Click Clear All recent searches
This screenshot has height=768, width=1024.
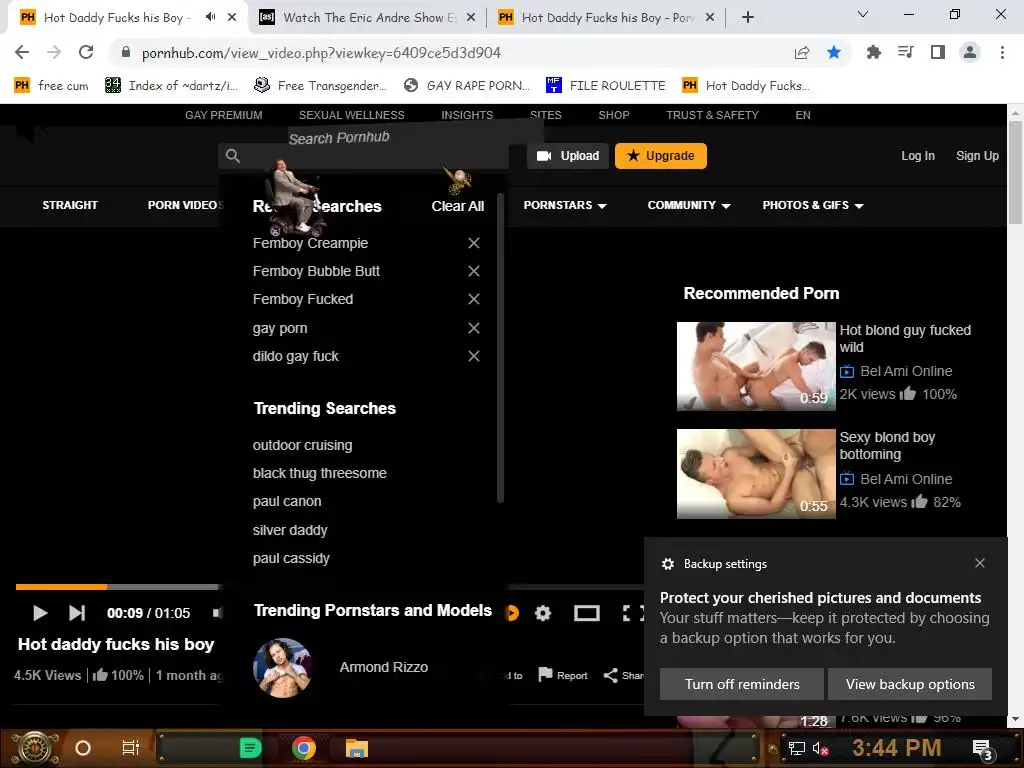458,206
